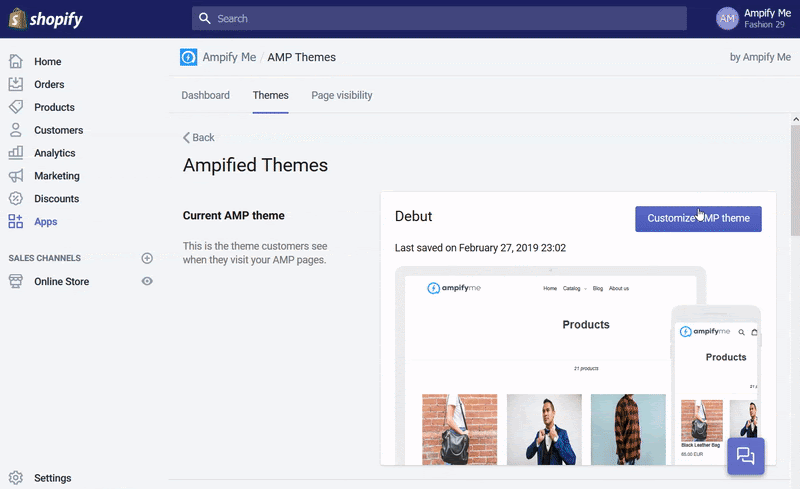800x489 pixels.
Task: Focus the Search input field
Action: click(x=439, y=18)
